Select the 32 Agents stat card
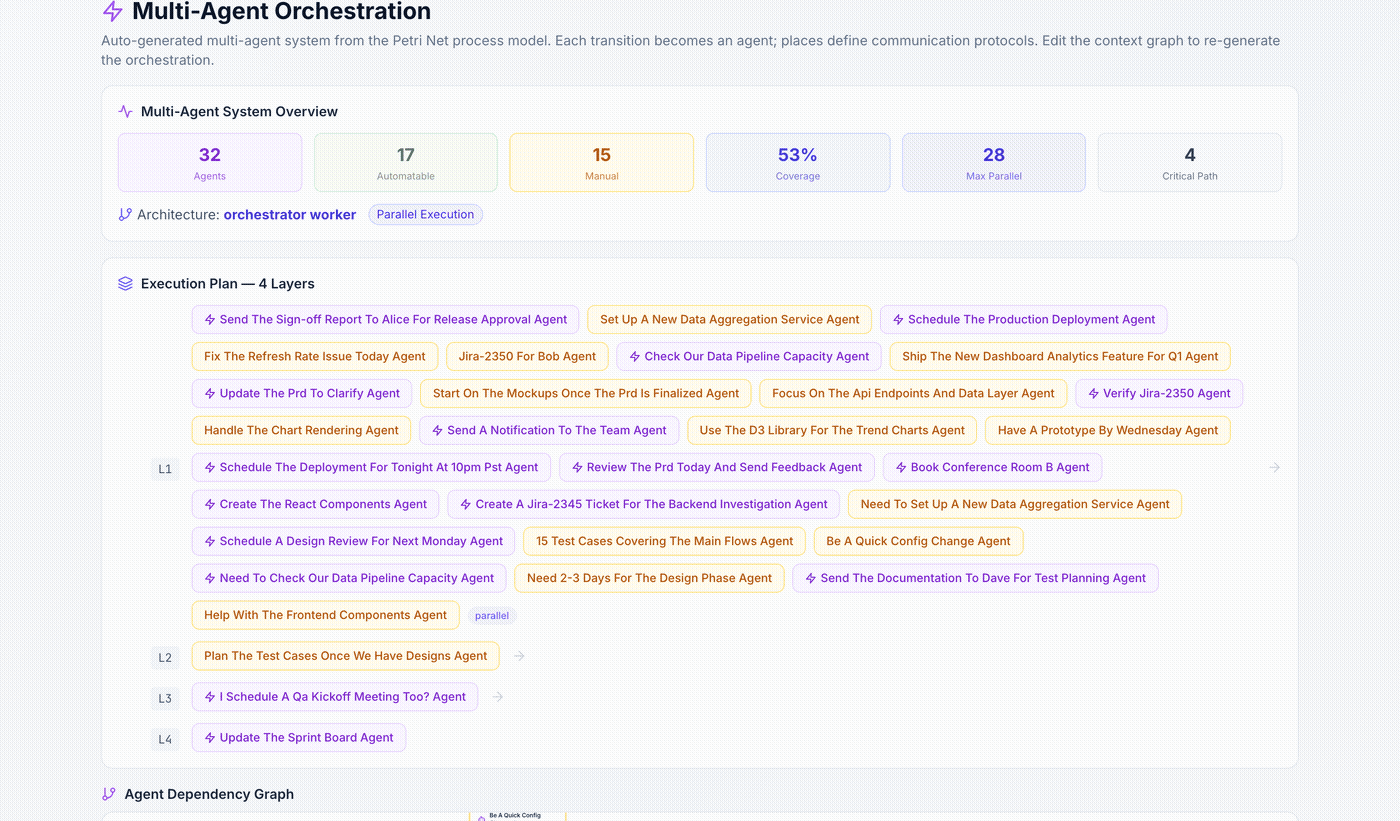 (x=209, y=162)
